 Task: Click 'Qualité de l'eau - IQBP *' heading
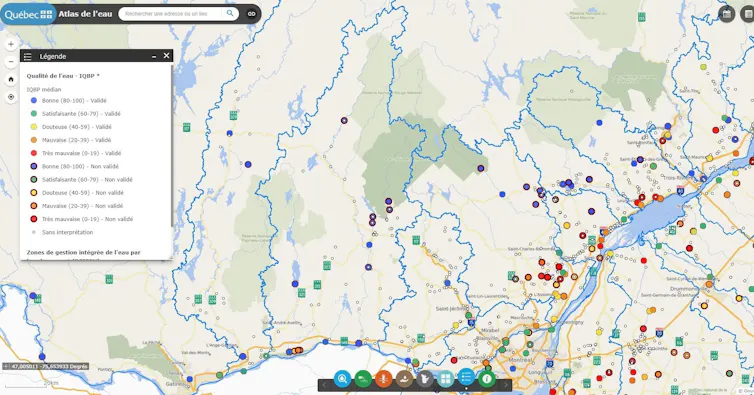pyautogui.click(x=63, y=76)
